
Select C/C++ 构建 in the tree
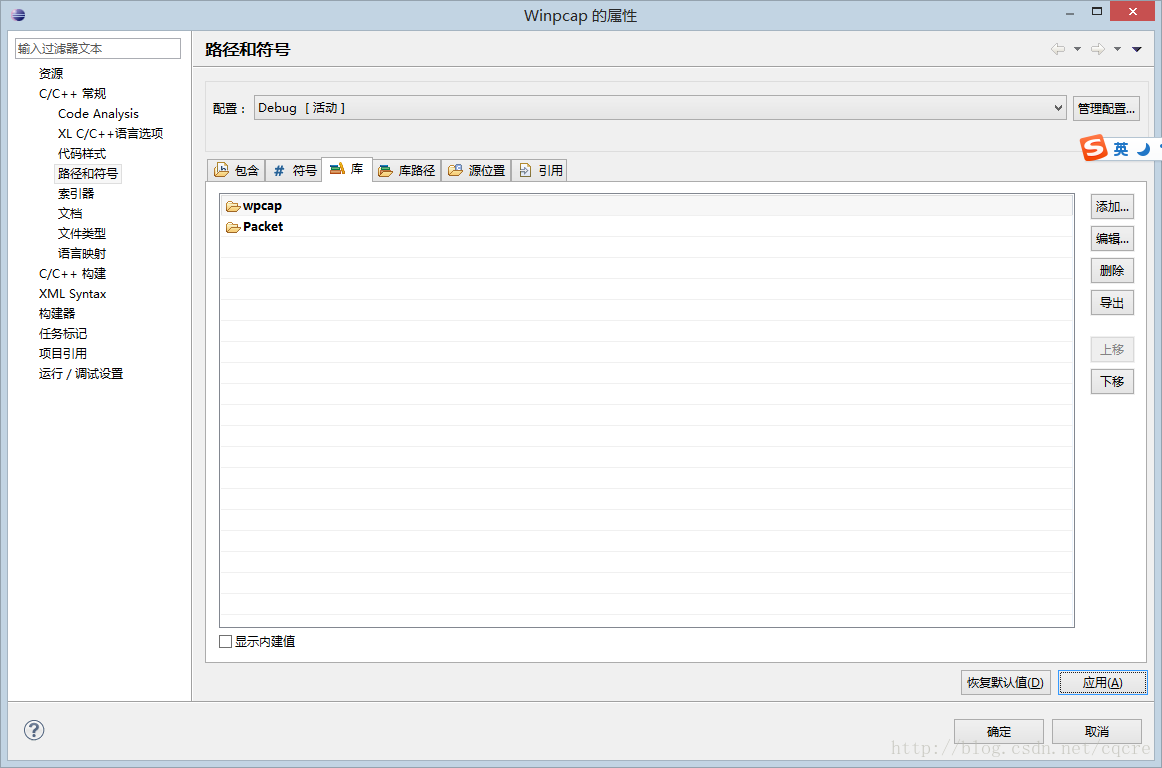pyautogui.click(x=73, y=274)
